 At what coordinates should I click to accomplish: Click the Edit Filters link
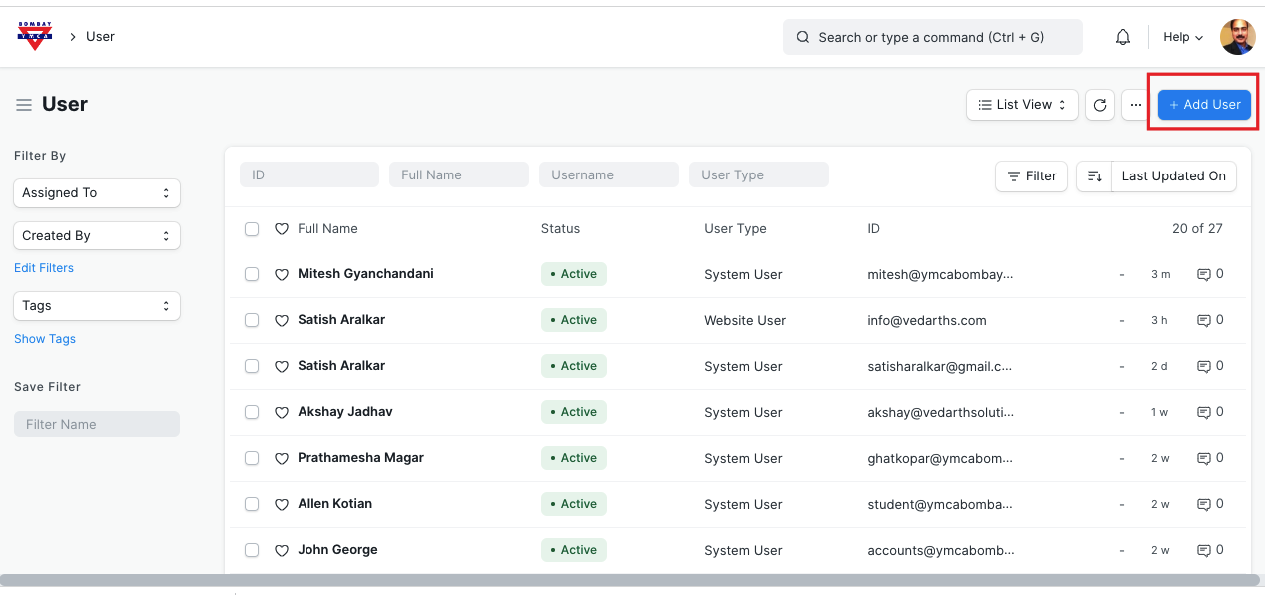pyautogui.click(x=44, y=268)
